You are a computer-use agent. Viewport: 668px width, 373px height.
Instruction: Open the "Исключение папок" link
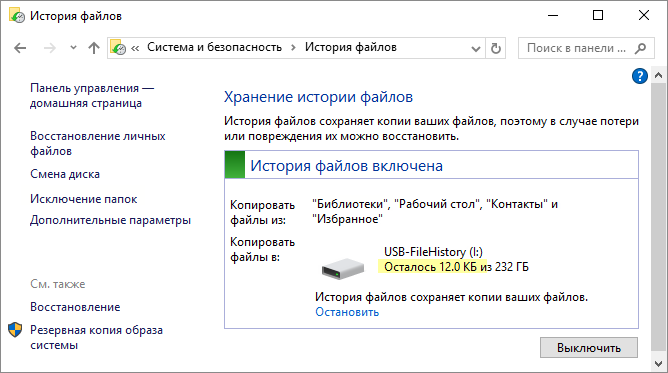84,199
